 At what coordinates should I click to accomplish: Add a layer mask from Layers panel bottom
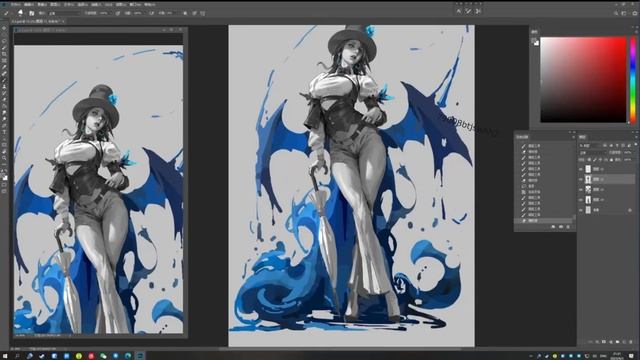pyautogui.click(x=604, y=341)
